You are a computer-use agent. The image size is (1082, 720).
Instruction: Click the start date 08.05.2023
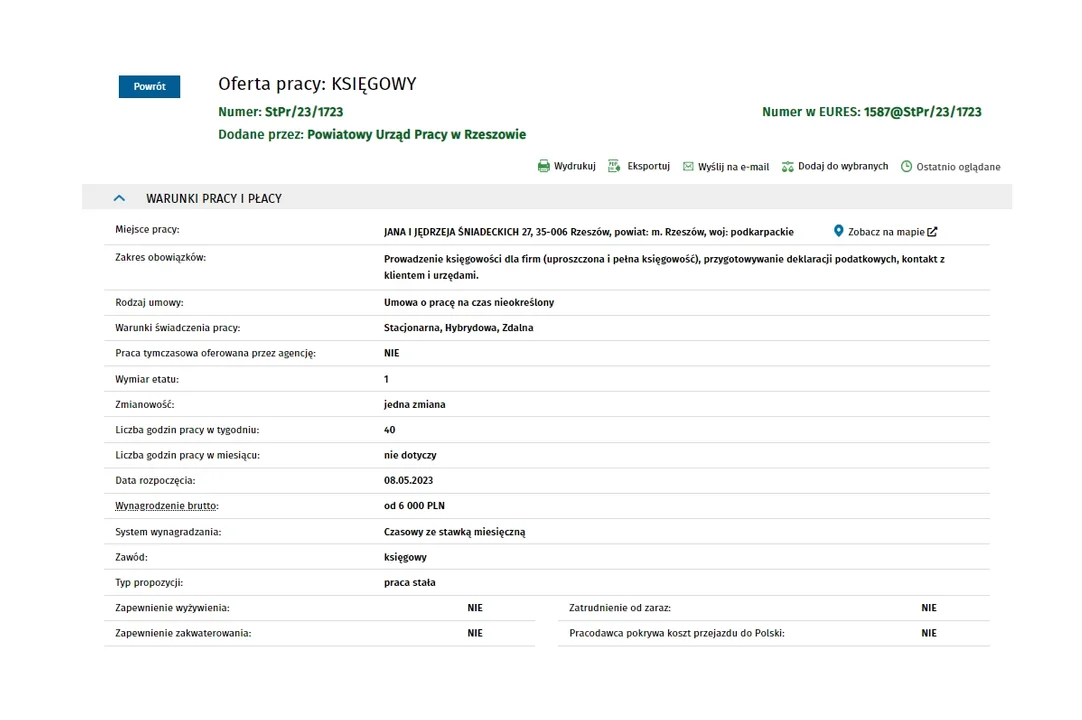tap(409, 480)
